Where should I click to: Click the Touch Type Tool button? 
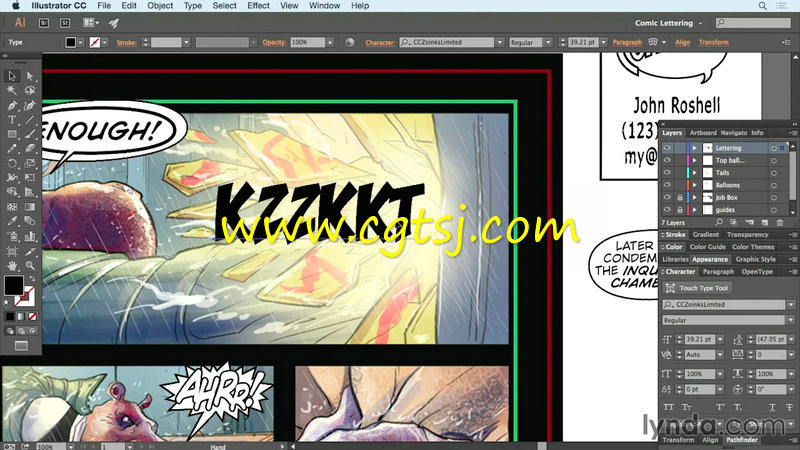point(697,288)
